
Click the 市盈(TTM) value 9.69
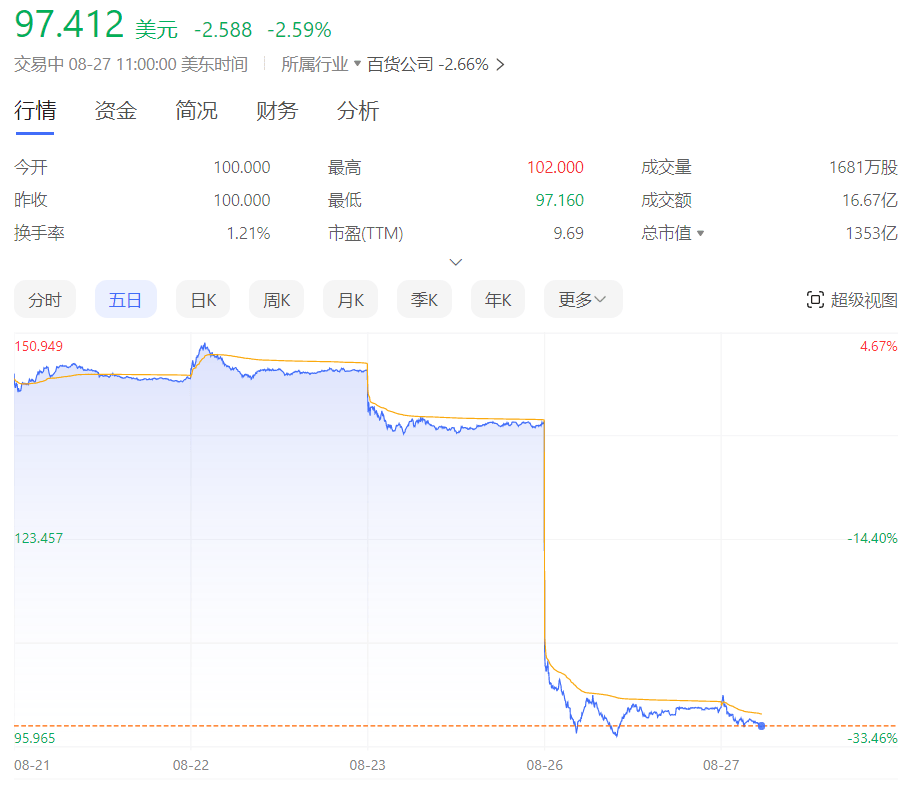pos(569,233)
